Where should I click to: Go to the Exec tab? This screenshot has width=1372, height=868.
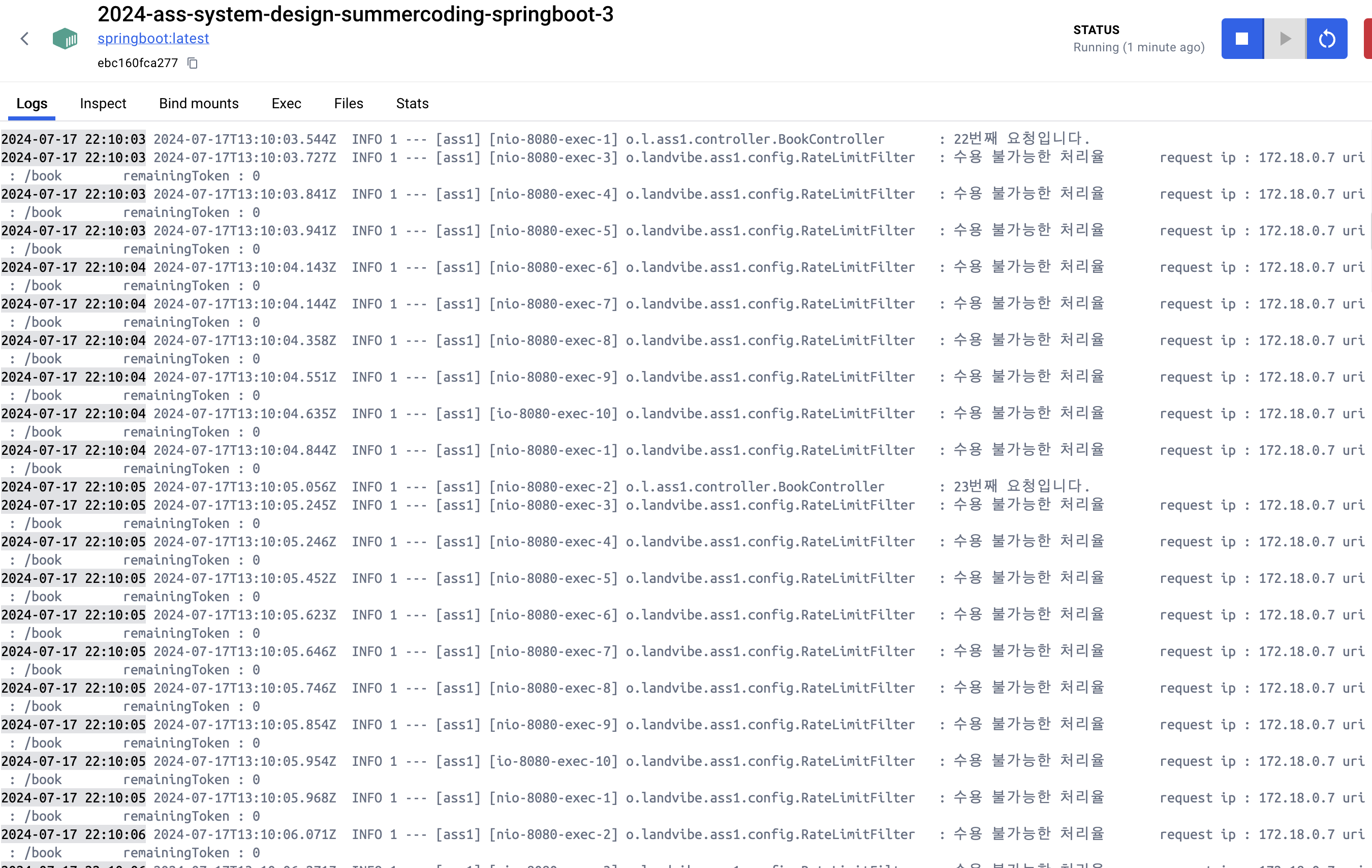click(286, 103)
